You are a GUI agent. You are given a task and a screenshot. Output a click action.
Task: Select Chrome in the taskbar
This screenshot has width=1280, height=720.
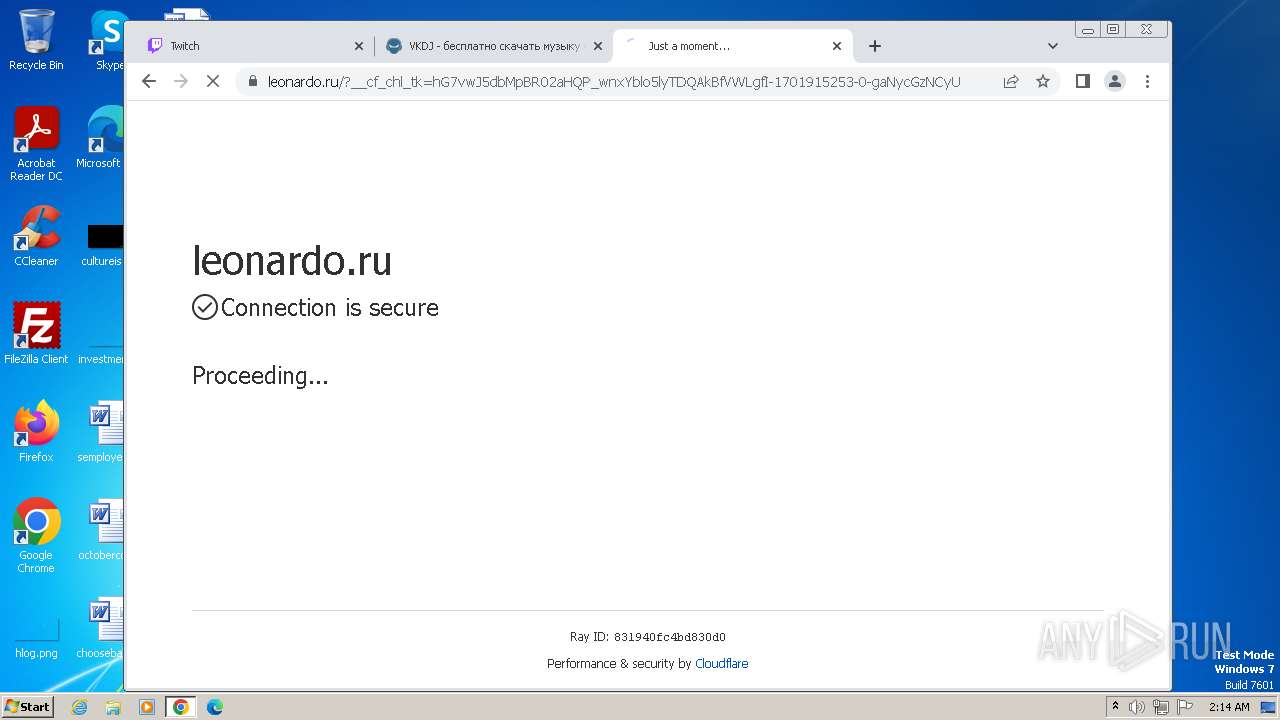pyautogui.click(x=181, y=707)
